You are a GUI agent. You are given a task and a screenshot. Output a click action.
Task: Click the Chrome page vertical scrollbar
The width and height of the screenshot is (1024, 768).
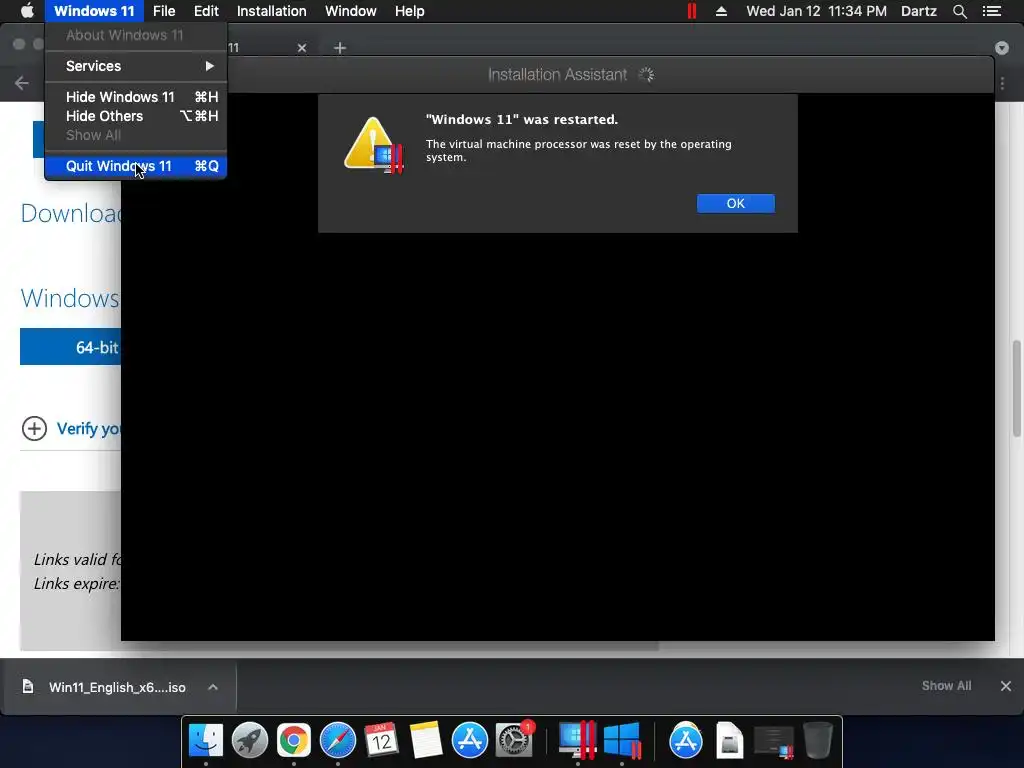pyautogui.click(x=1017, y=388)
